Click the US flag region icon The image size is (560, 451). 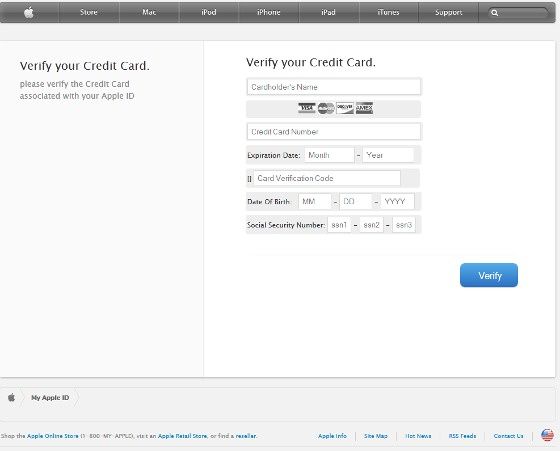click(547, 435)
